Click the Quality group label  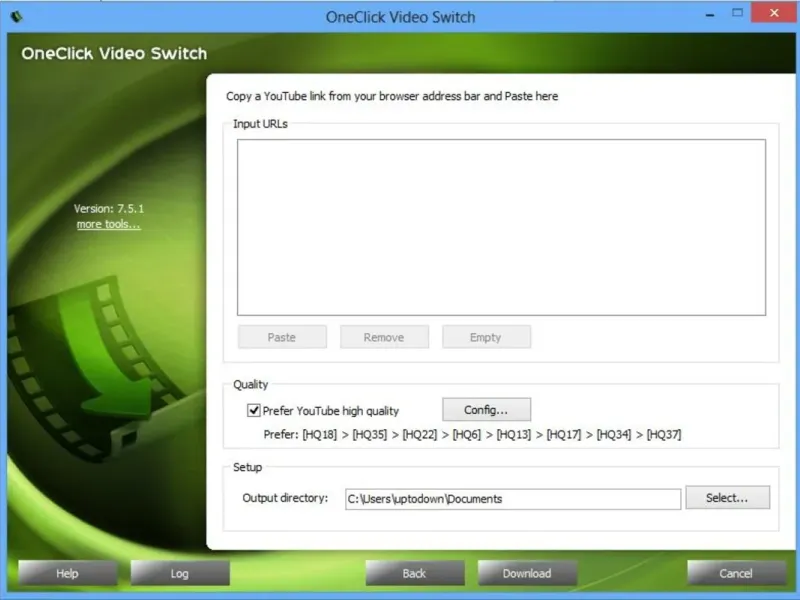tap(251, 385)
